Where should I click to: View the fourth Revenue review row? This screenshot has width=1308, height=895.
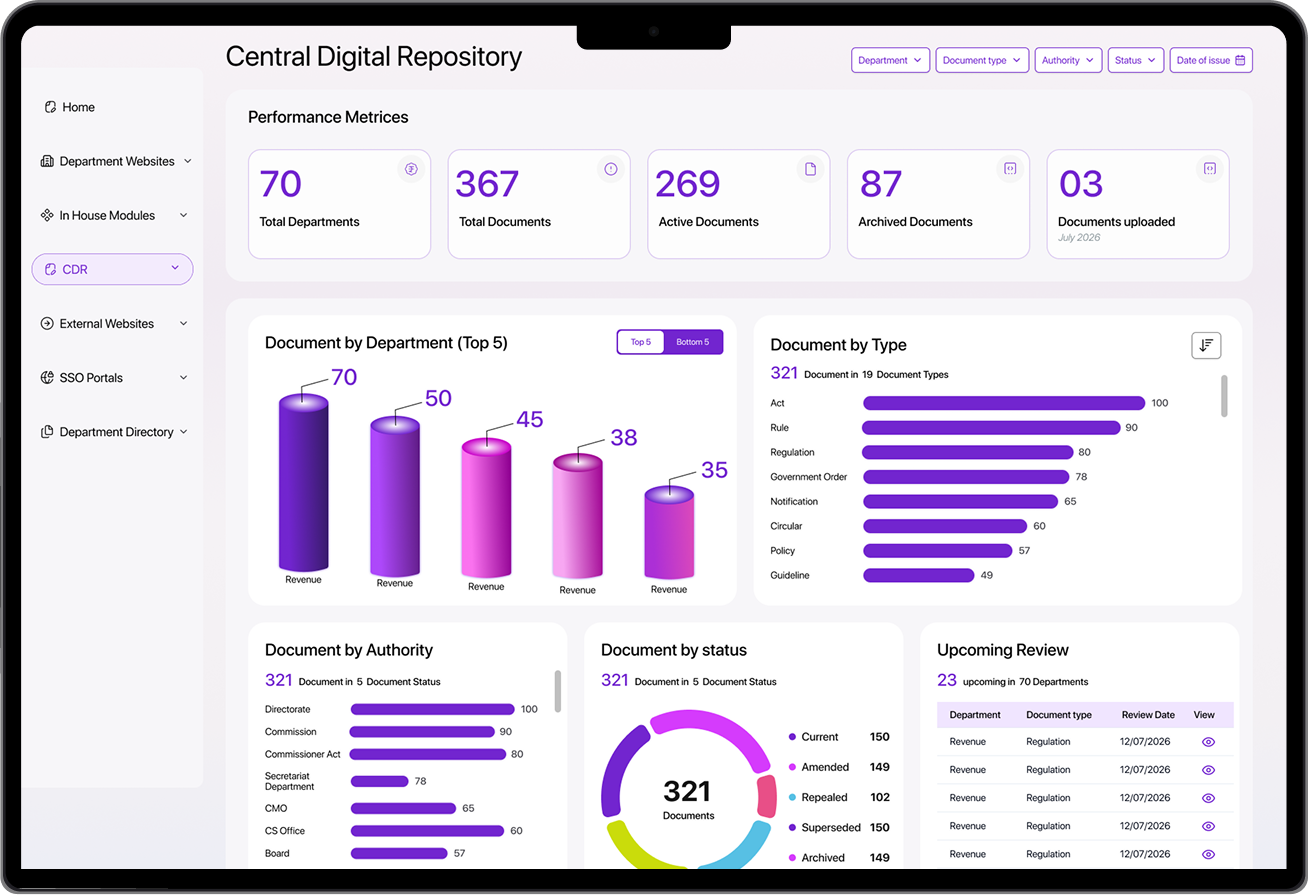(x=1208, y=826)
